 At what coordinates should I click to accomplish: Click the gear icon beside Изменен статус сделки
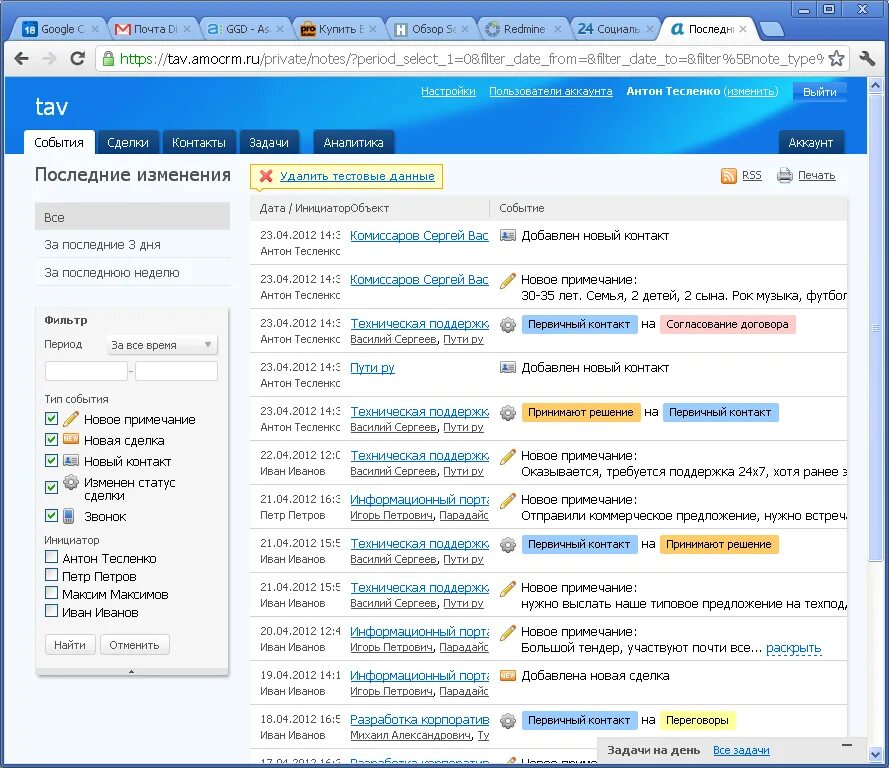[71, 482]
